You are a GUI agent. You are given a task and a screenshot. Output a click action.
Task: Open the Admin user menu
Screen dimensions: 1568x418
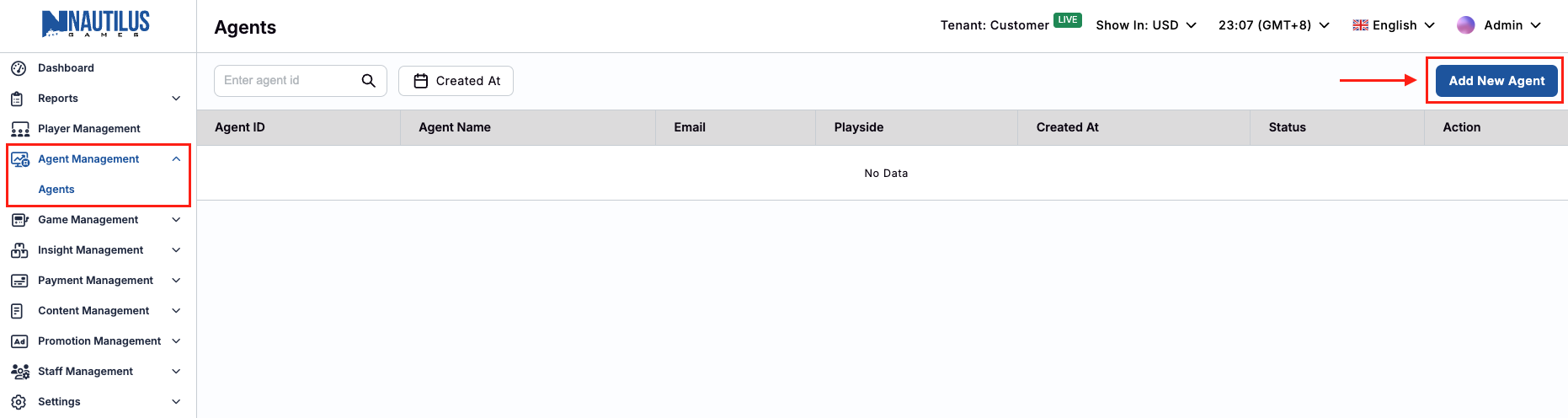1499,25
